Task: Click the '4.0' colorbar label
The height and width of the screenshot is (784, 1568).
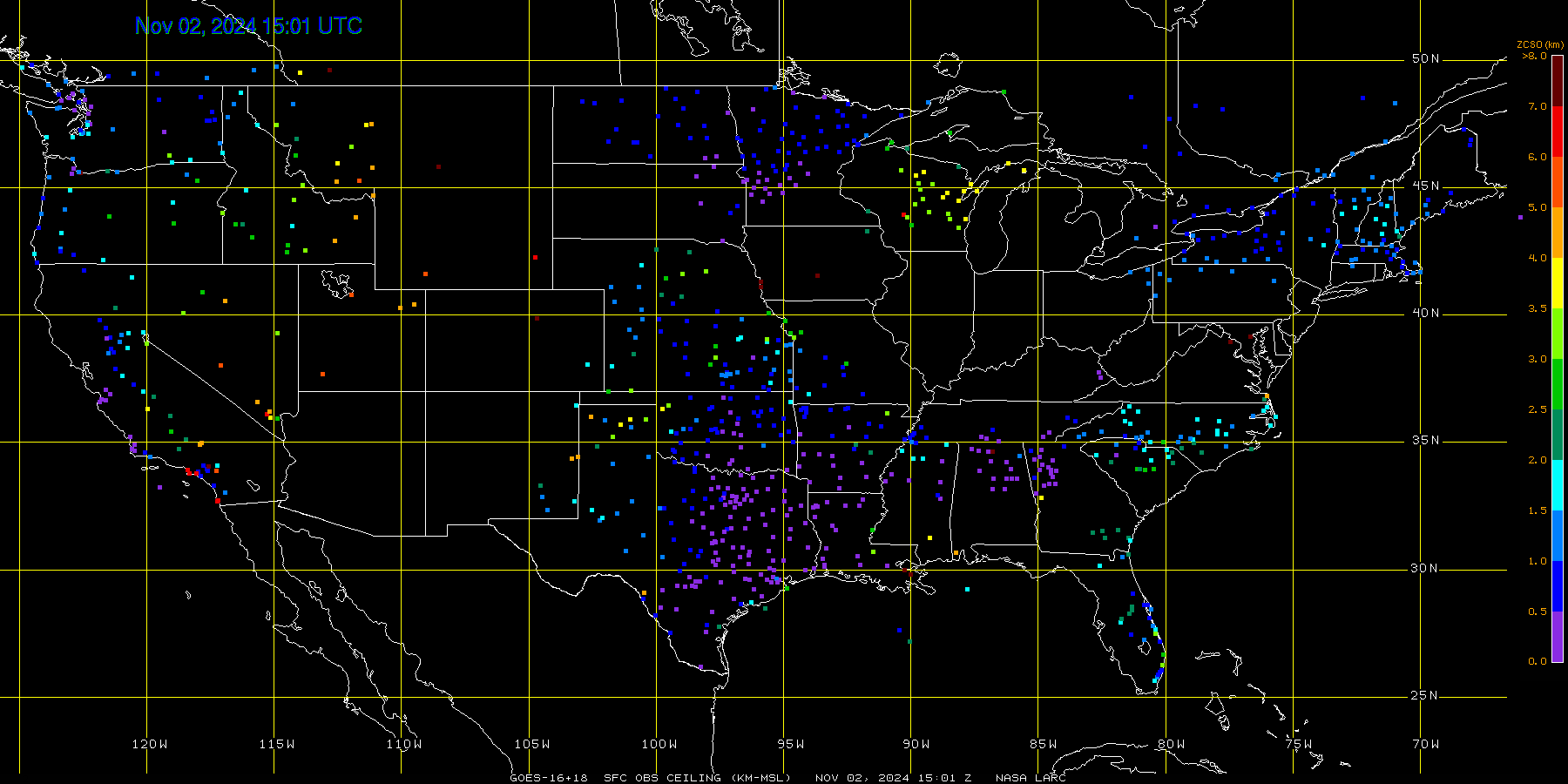Action: click(1538, 258)
